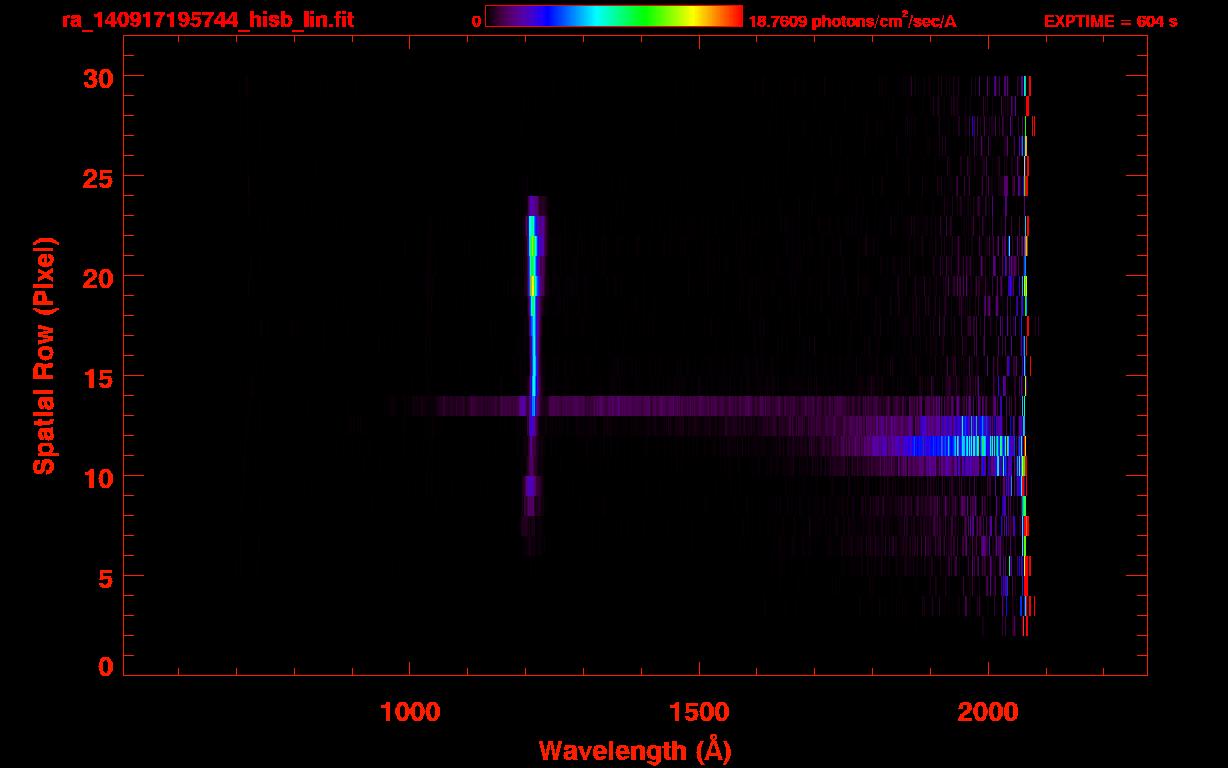
Task: Click the x-axis tick label 2000
Action: click(988, 713)
